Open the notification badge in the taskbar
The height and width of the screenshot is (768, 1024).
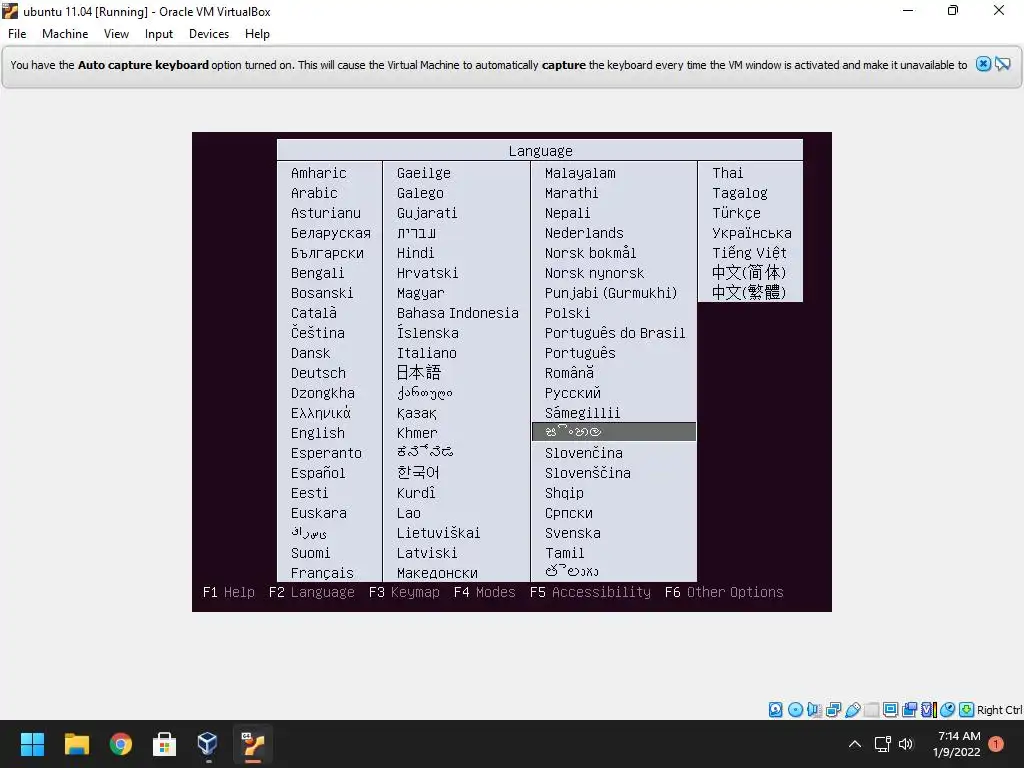(x=996, y=744)
